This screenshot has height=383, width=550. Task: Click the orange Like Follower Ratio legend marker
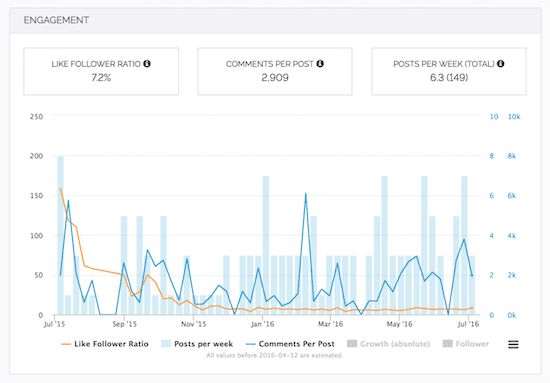(66, 344)
